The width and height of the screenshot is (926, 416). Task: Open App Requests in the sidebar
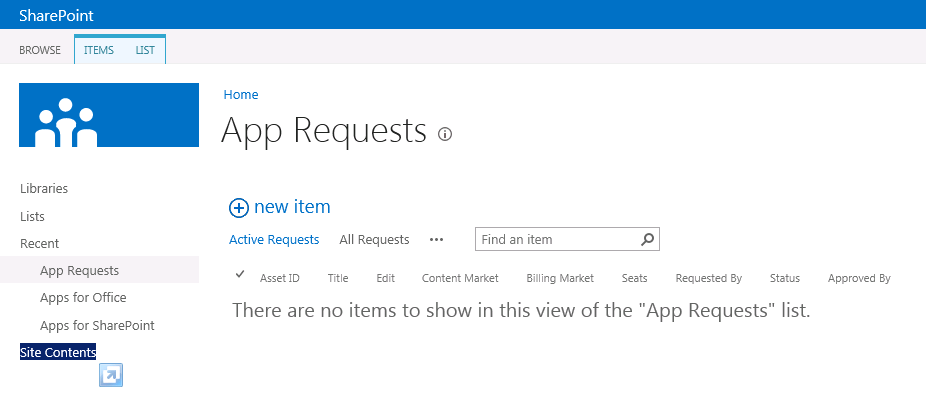pyautogui.click(x=79, y=271)
